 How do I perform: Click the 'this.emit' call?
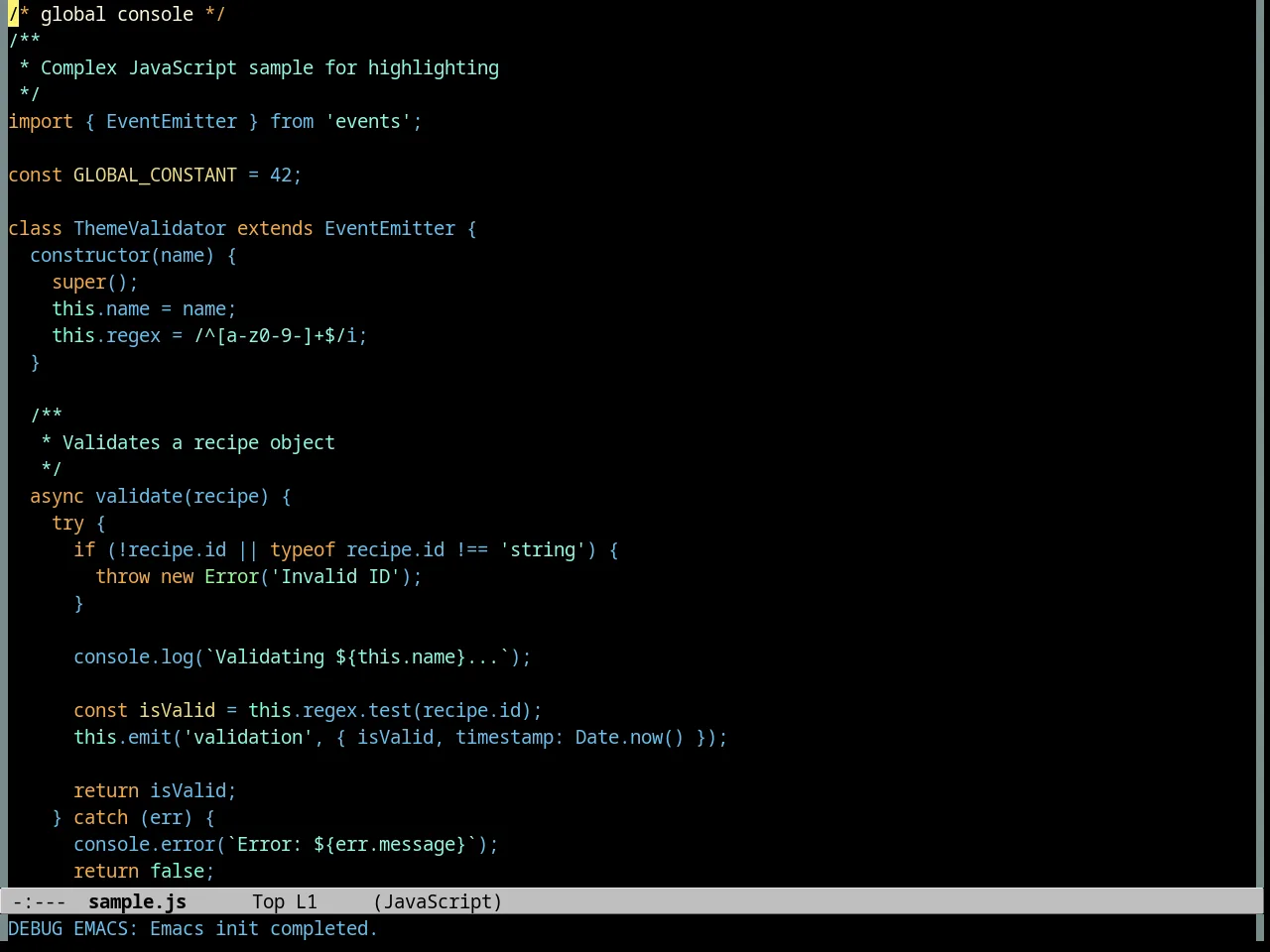coord(122,737)
